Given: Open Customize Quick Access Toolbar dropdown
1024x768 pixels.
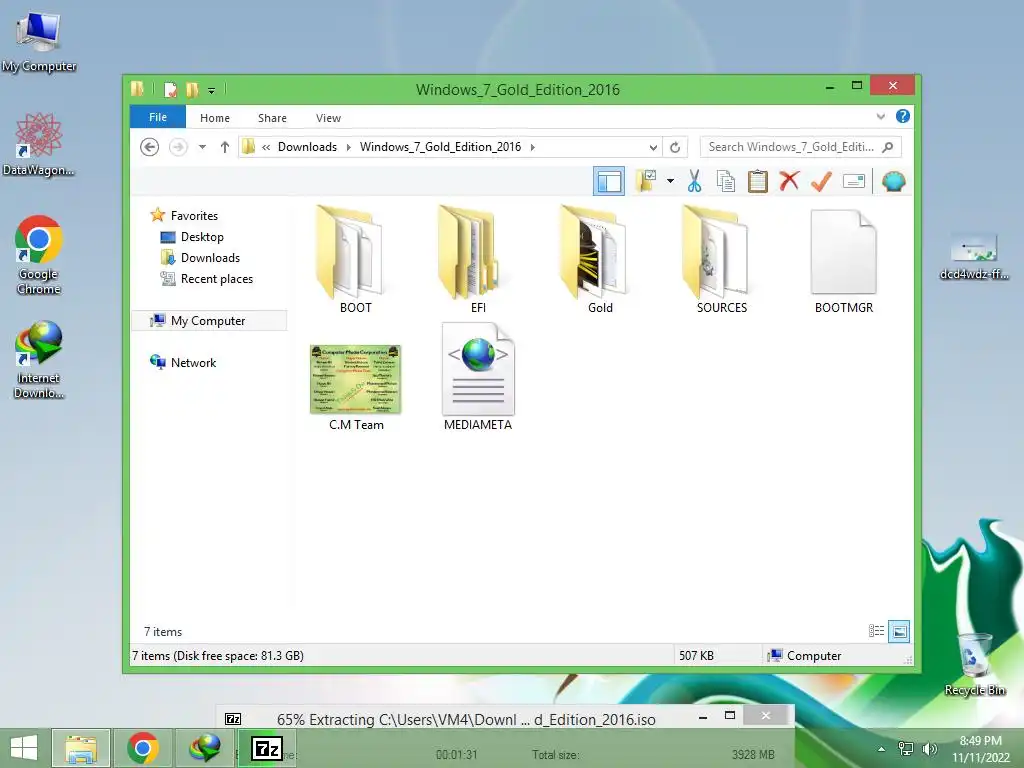Looking at the screenshot, I should 212,91.
